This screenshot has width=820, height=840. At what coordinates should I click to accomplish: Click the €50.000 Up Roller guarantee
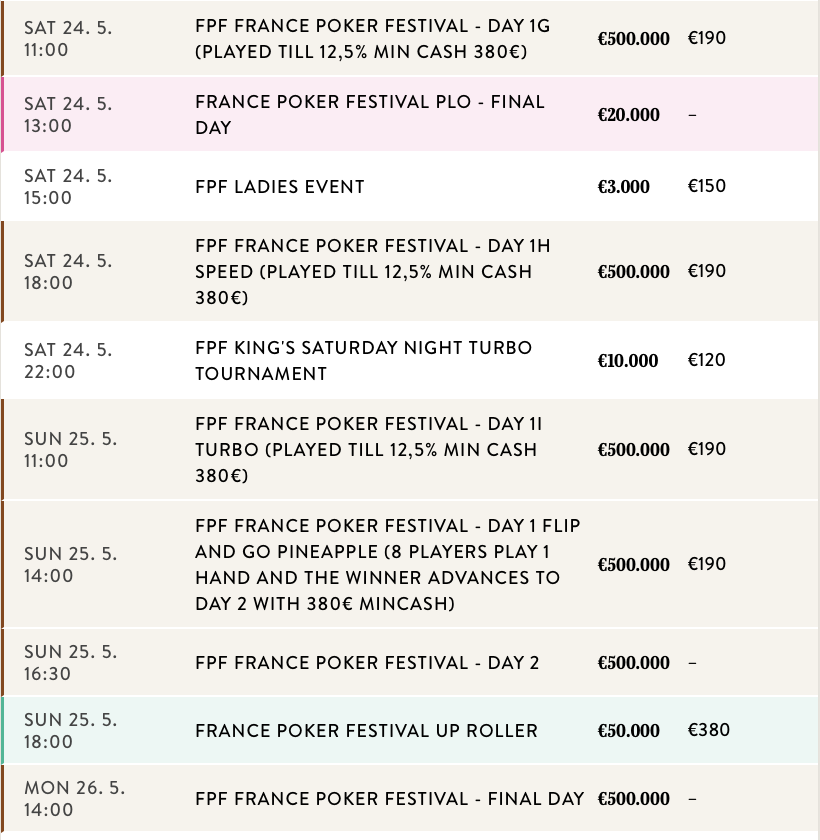[629, 731]
